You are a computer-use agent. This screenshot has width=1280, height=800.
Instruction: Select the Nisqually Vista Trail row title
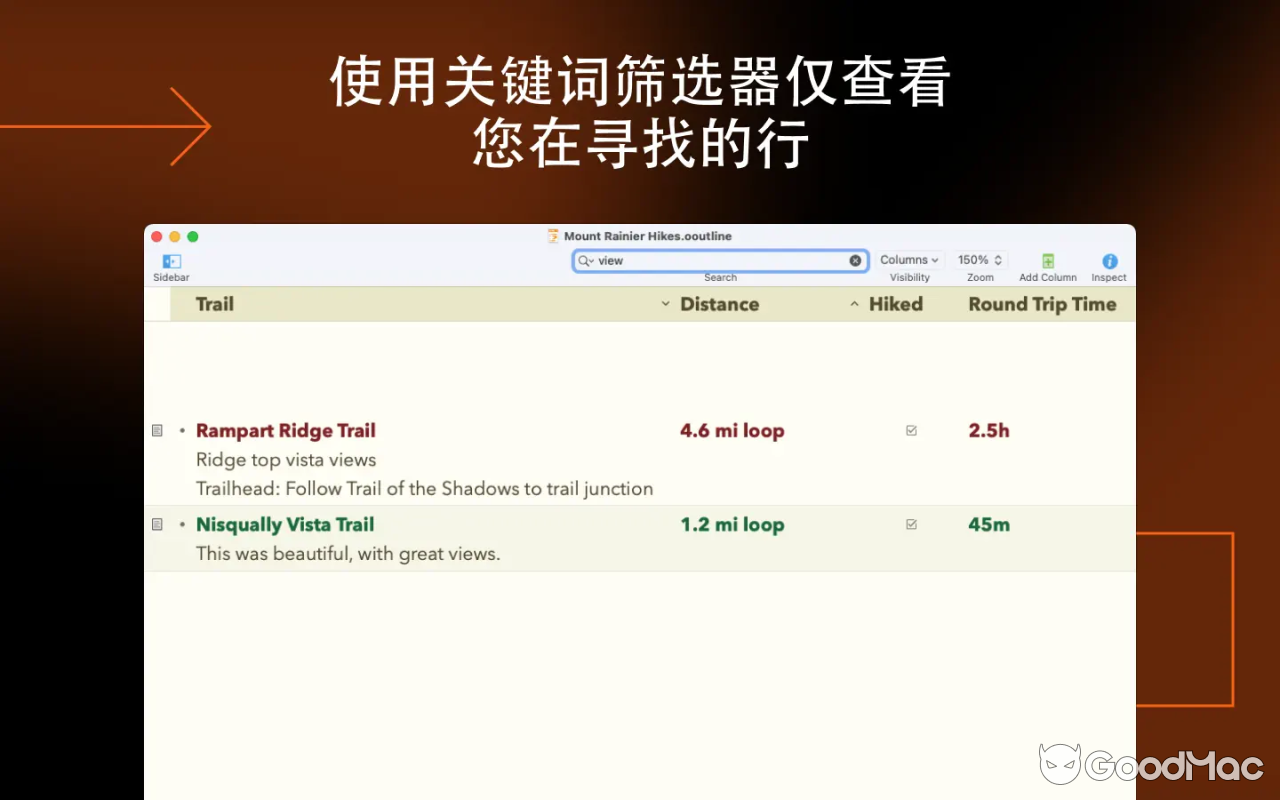[x=285, y=525]
